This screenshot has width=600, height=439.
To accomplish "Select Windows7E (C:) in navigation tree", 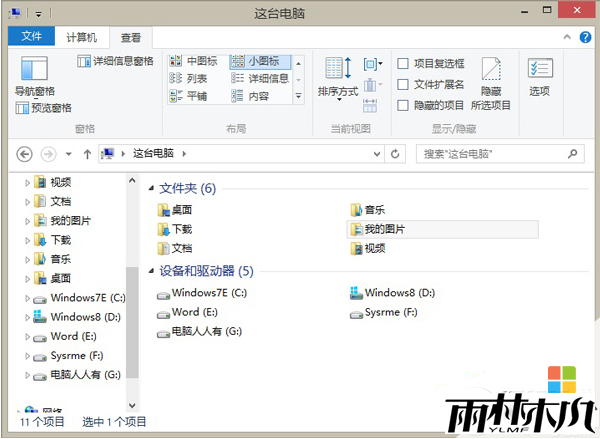I will pos(79,298).
